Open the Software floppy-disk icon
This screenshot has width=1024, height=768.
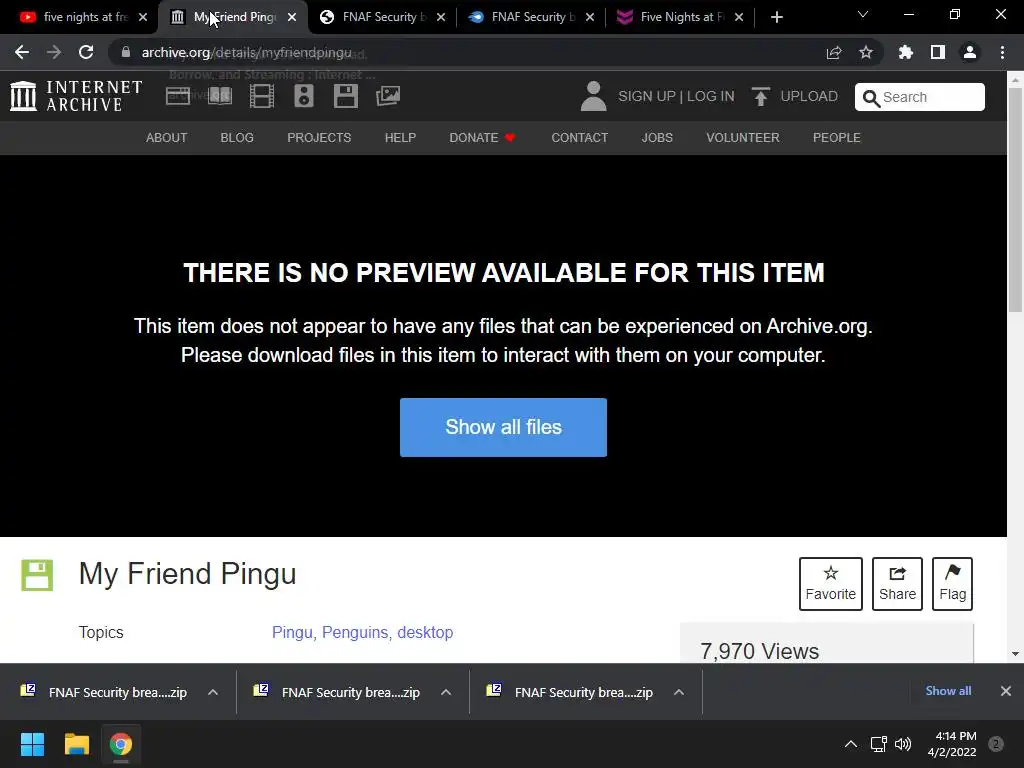click(x=345, y=96)
